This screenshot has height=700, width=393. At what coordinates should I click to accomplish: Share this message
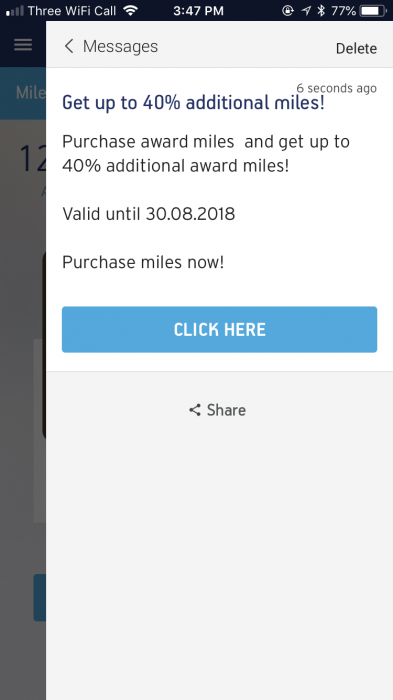coord(217,410)
